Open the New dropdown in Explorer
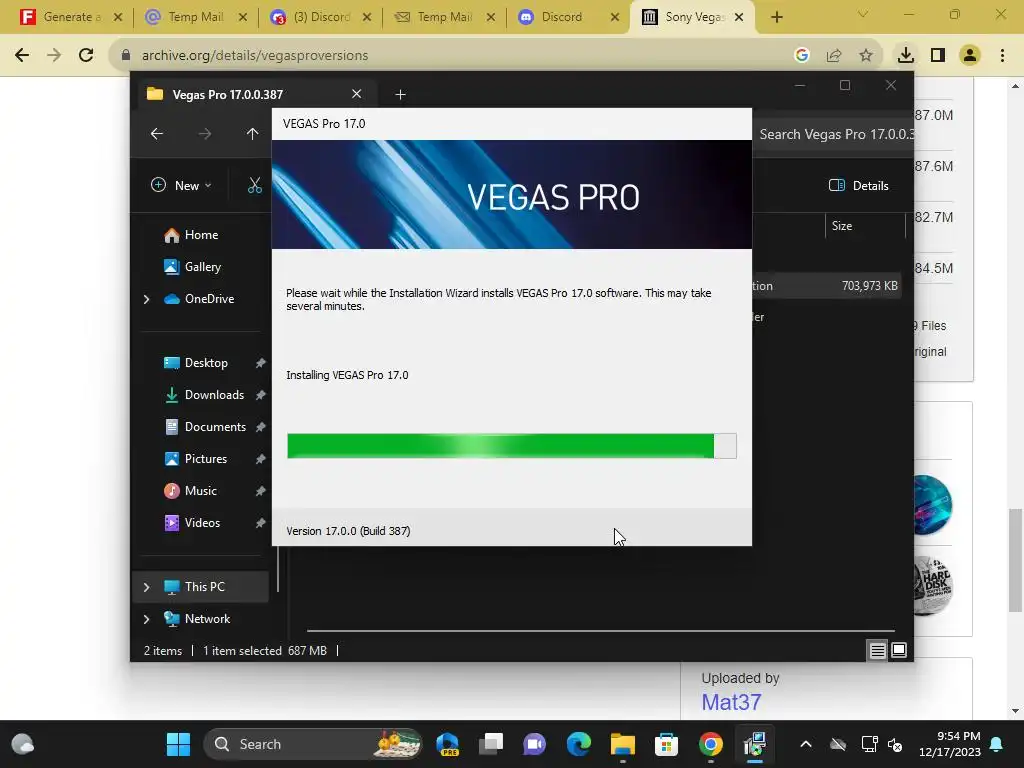 coord(182,185)
